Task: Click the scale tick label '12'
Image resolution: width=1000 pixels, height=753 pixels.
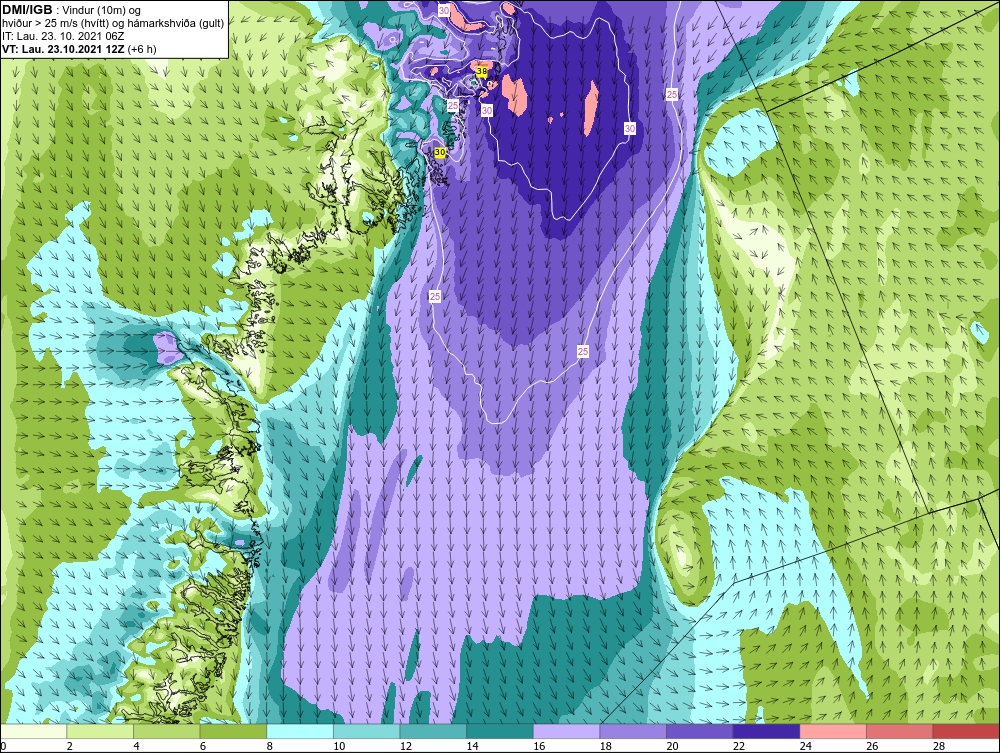Action: pos(406,746)
